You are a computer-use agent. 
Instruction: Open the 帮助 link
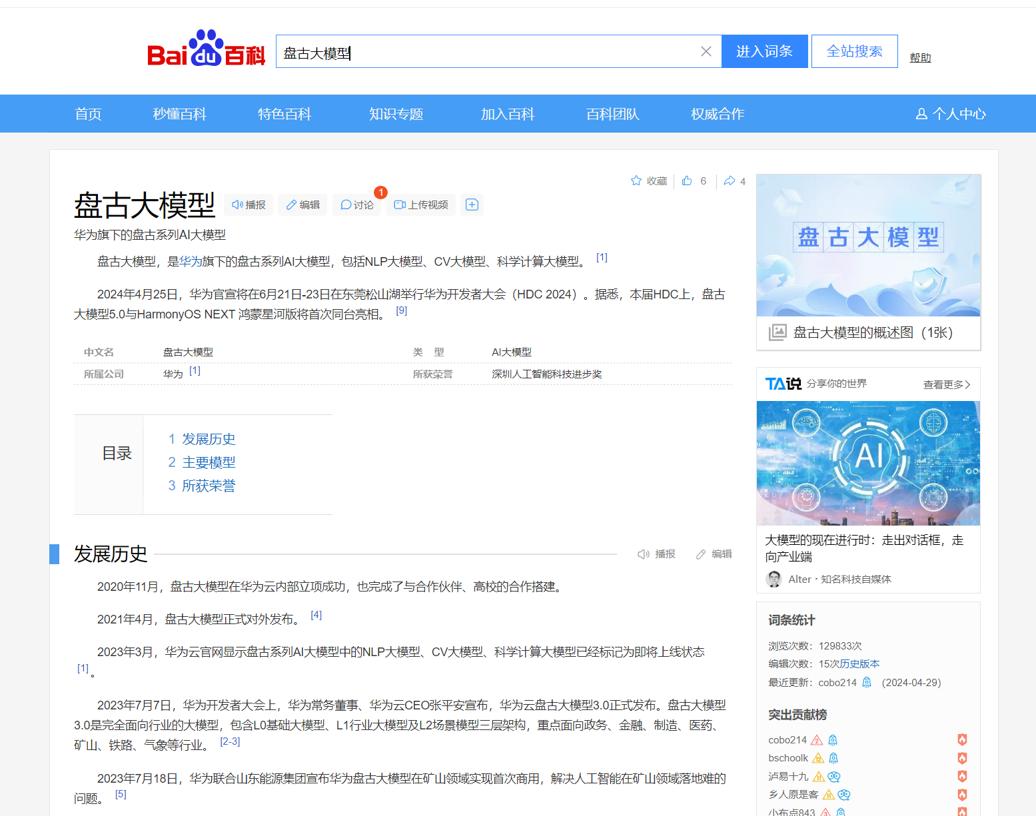[x=920, y=57]
